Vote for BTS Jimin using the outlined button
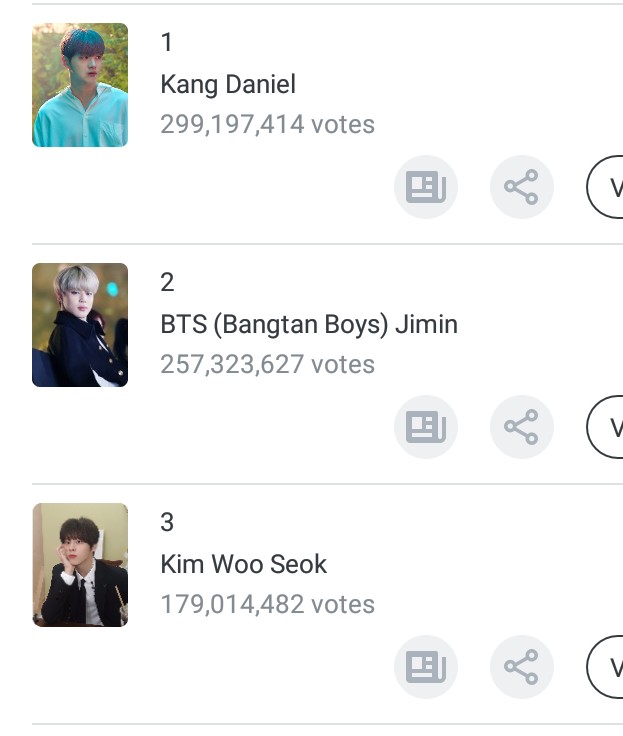Image resolution: width=623 pixels, height=736 pixels. pyautogui.click(x=607, y=427)
